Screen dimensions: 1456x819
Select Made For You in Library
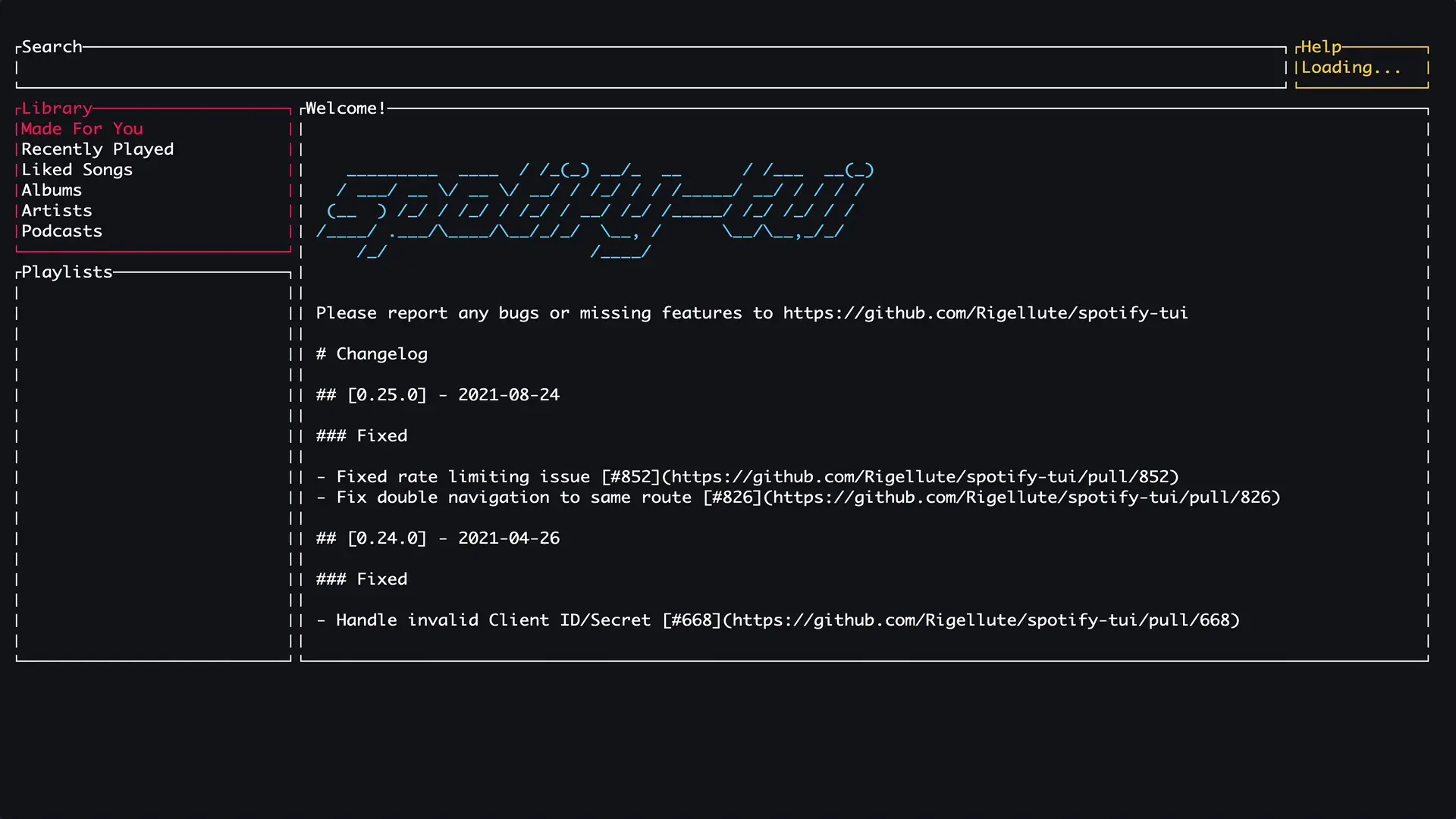click(x=82, y=129)
